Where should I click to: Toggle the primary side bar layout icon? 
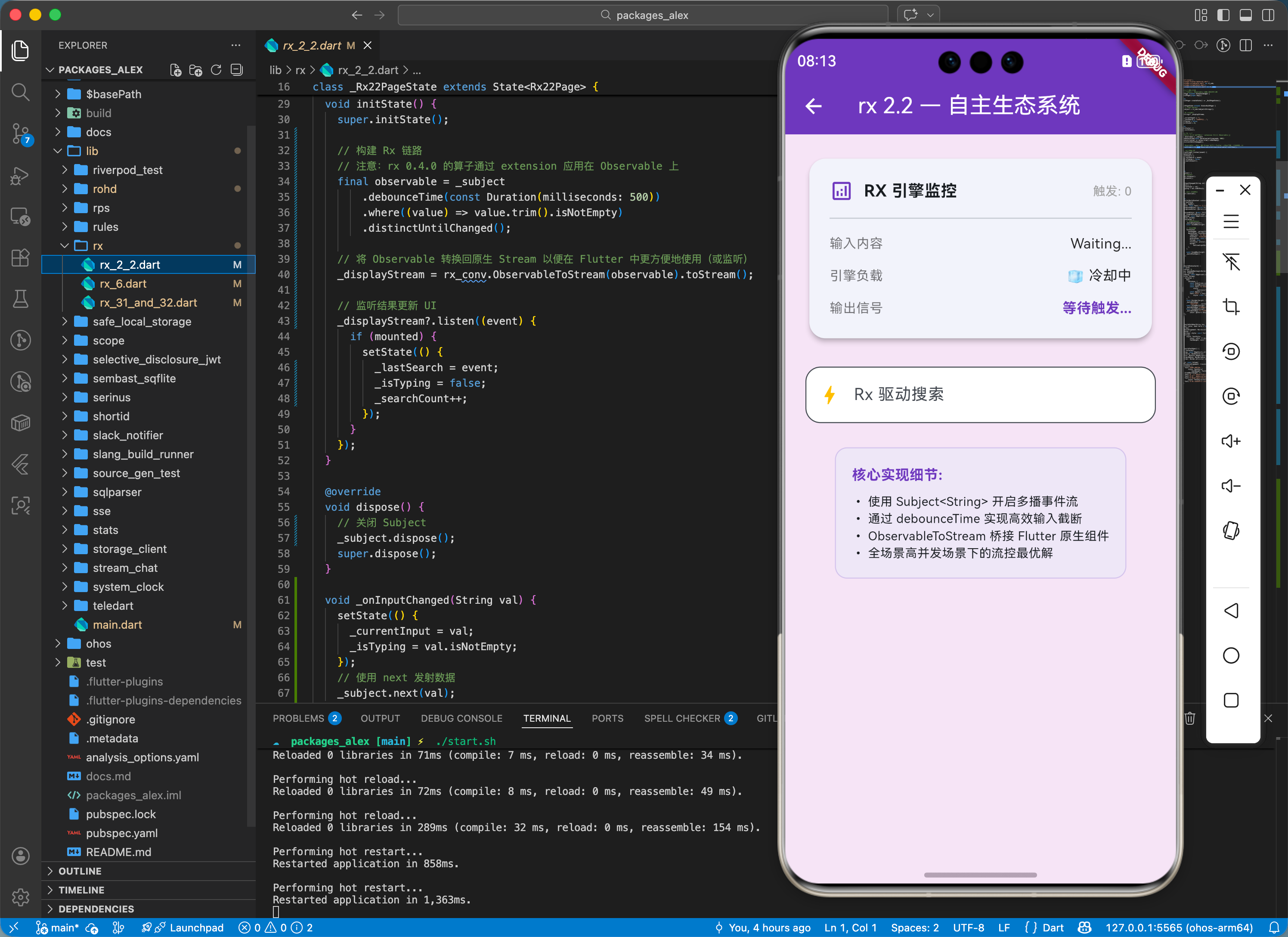(1223, 16)
